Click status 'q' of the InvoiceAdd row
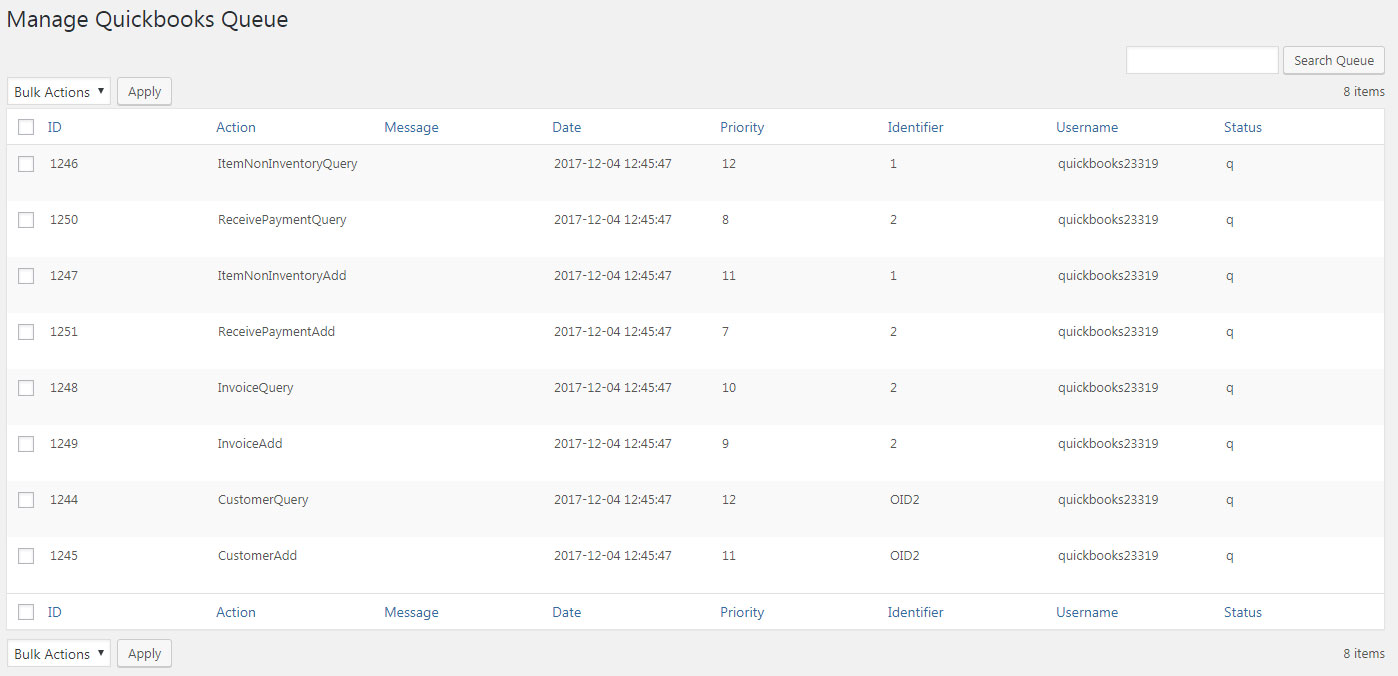The width and height of the screenshot is (1398, 676). coord(1230,444)
